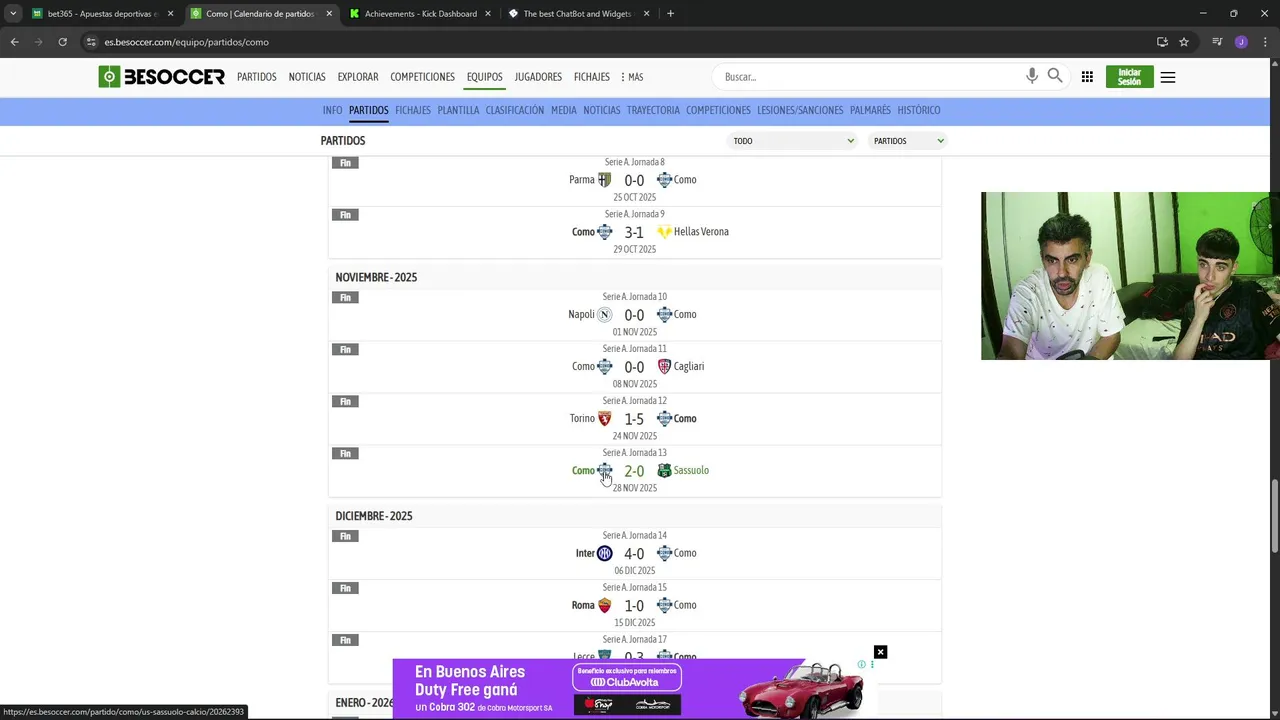Click Como crest in Hellas Verona row
Image resolution: width=1280 pixels, height=720 pixels.
pos(604,232)
